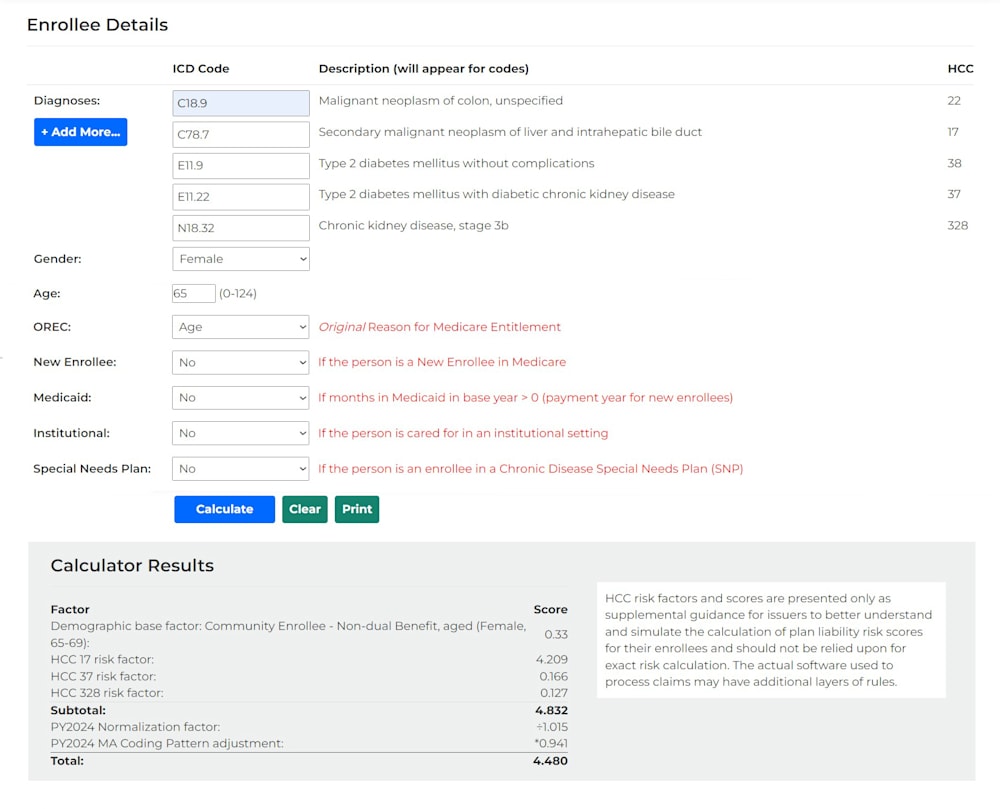Image resolution: width=1000 pixels, height=809 pixels.
Task: Edit the C78.7 diagnosis code field
Action: [241, 135]
